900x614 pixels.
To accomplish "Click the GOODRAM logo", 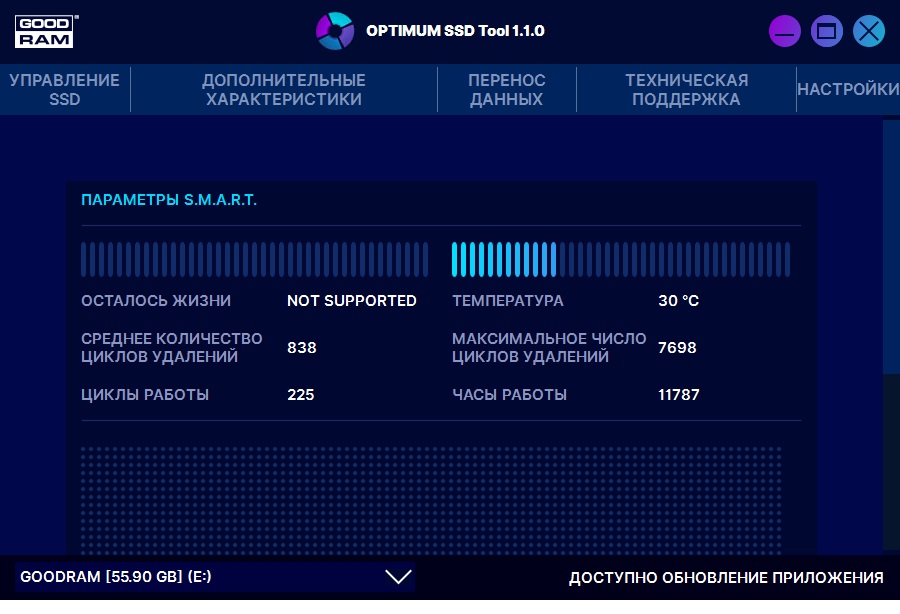I will pyautogui.click(x=45, y=31).
